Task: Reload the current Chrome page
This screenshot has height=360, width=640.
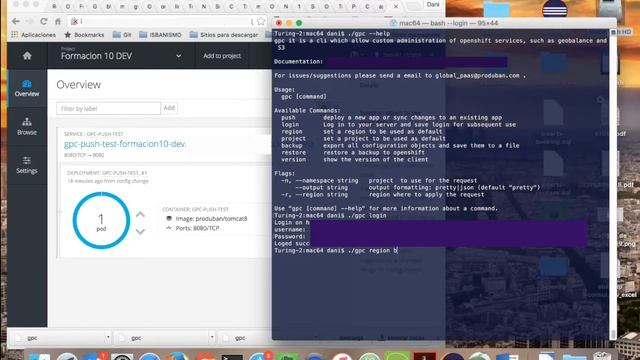Action: tap(44, 21)
